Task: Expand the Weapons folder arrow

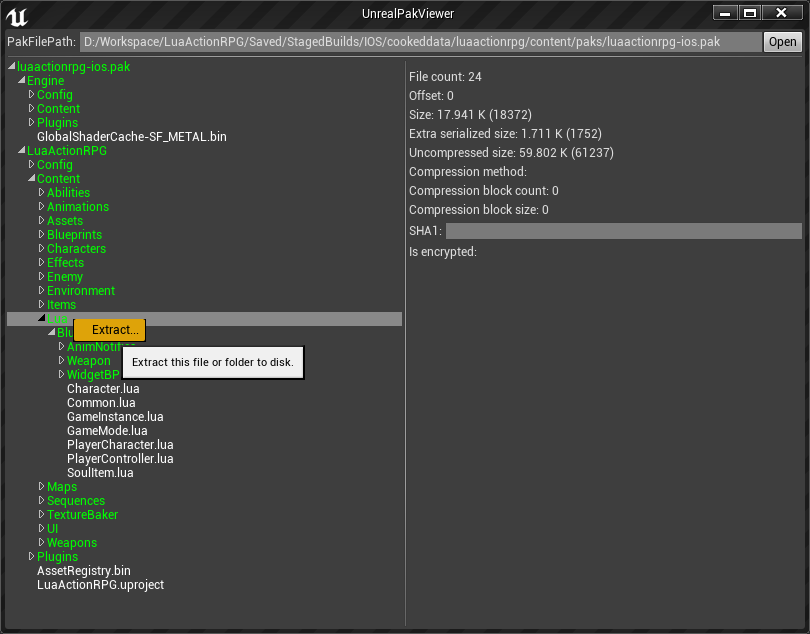Action: click(x=42, y=542)
